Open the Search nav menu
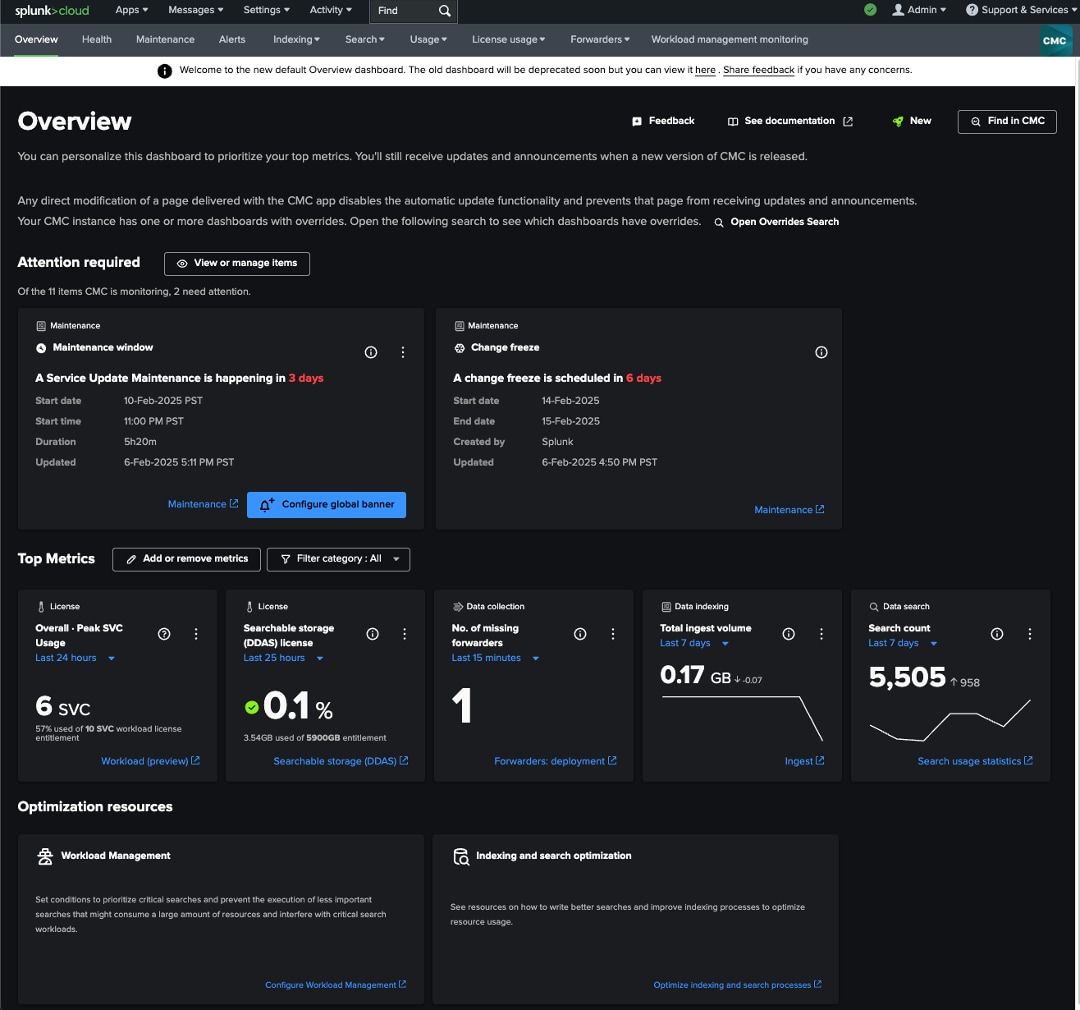The image size is (1080, 1010). coord(365,40)
